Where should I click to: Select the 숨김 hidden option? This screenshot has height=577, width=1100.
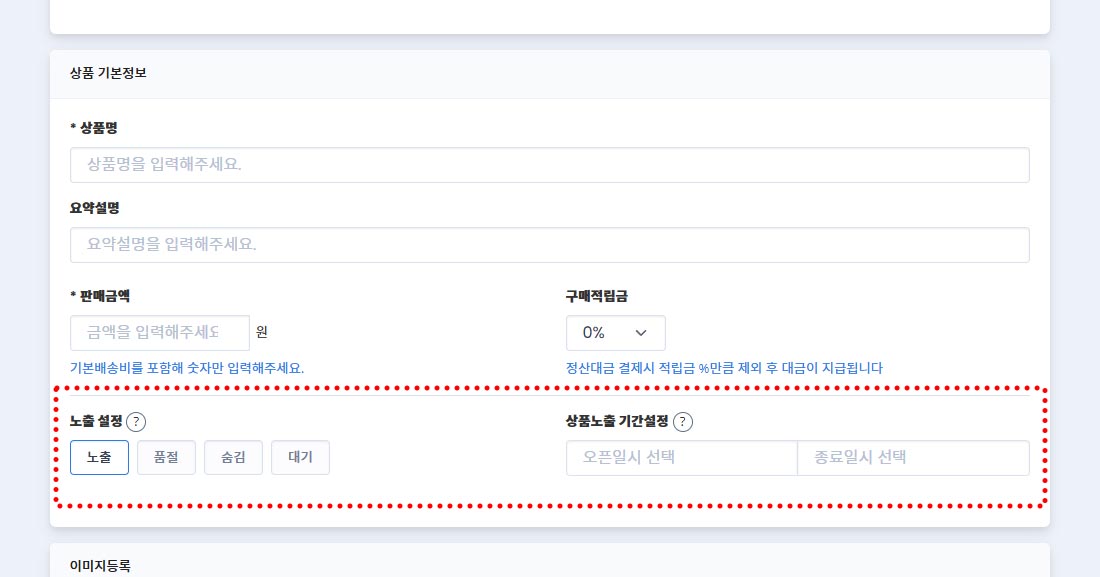click(233, 458)
